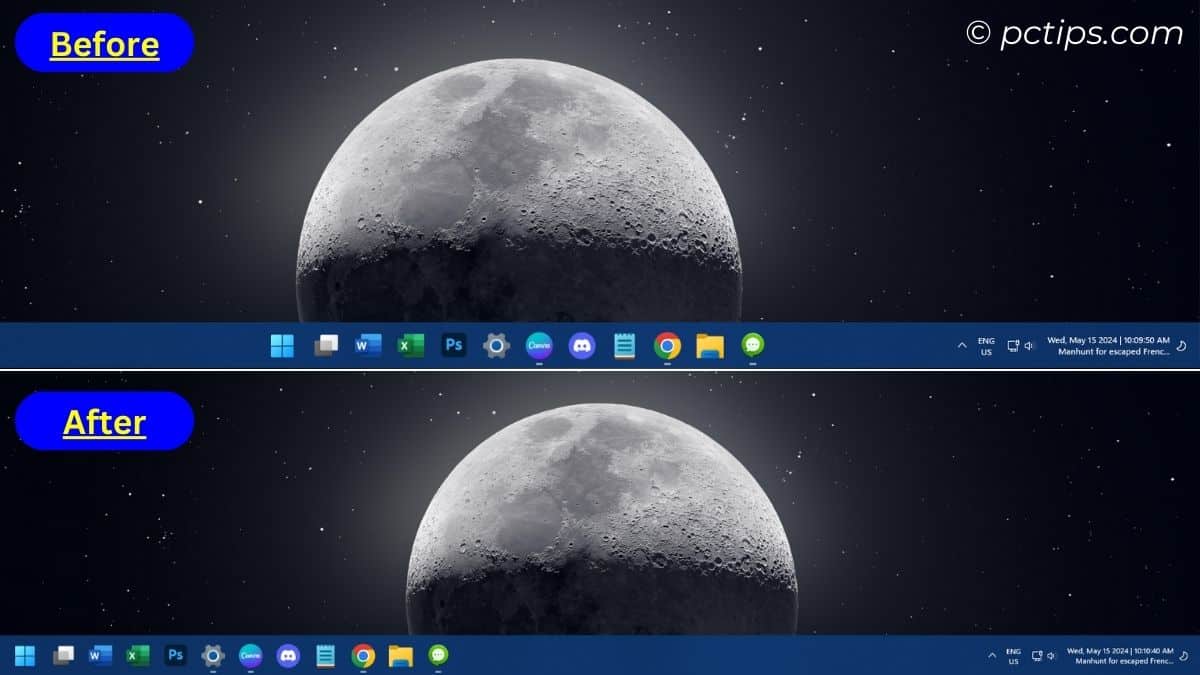Open File Explorer in the After taskbar
The image size is (1200, 675).
coord(401,656)
